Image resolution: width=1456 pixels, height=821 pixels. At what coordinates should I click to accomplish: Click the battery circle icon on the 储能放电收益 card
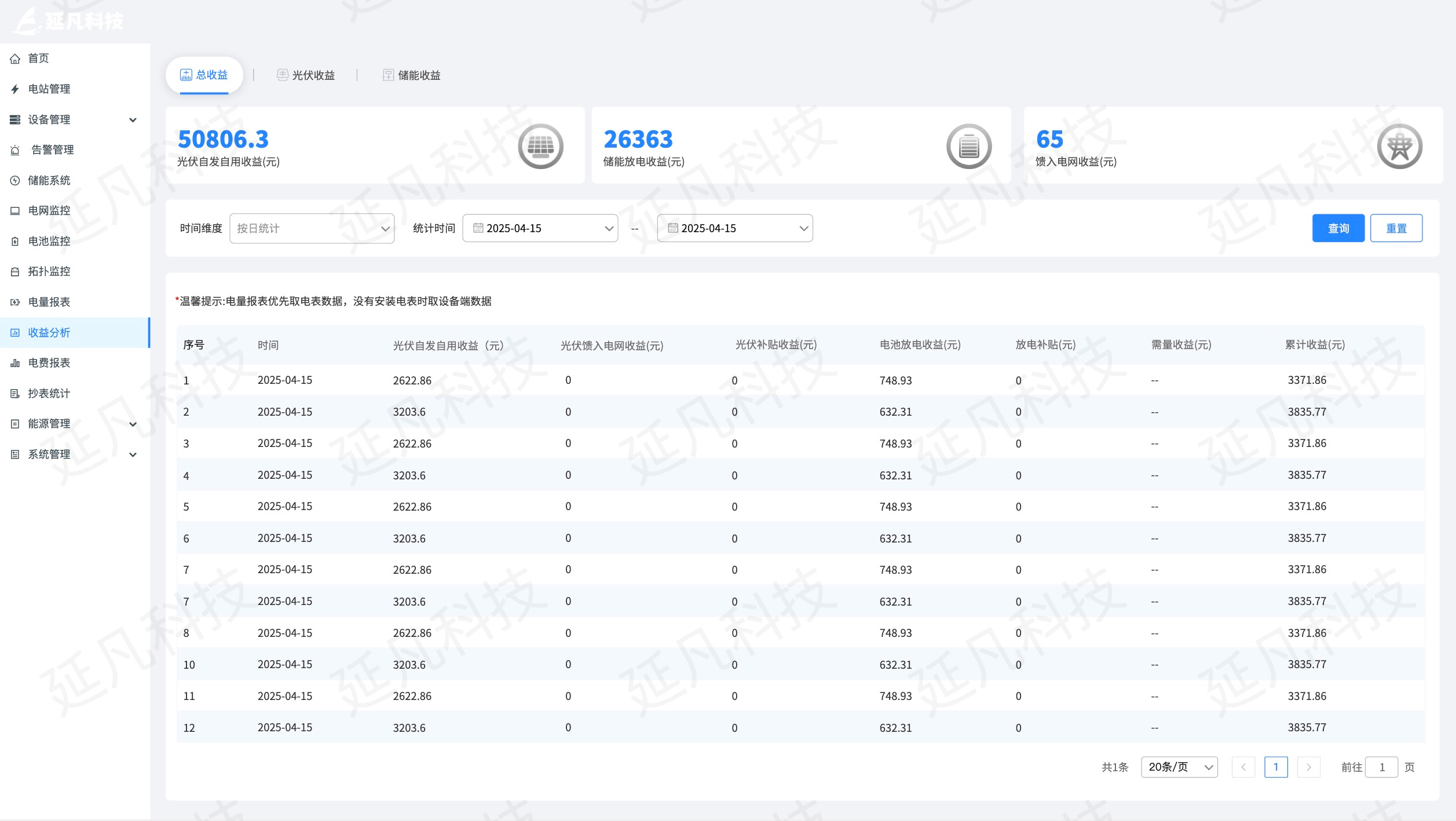coord(968,146)
